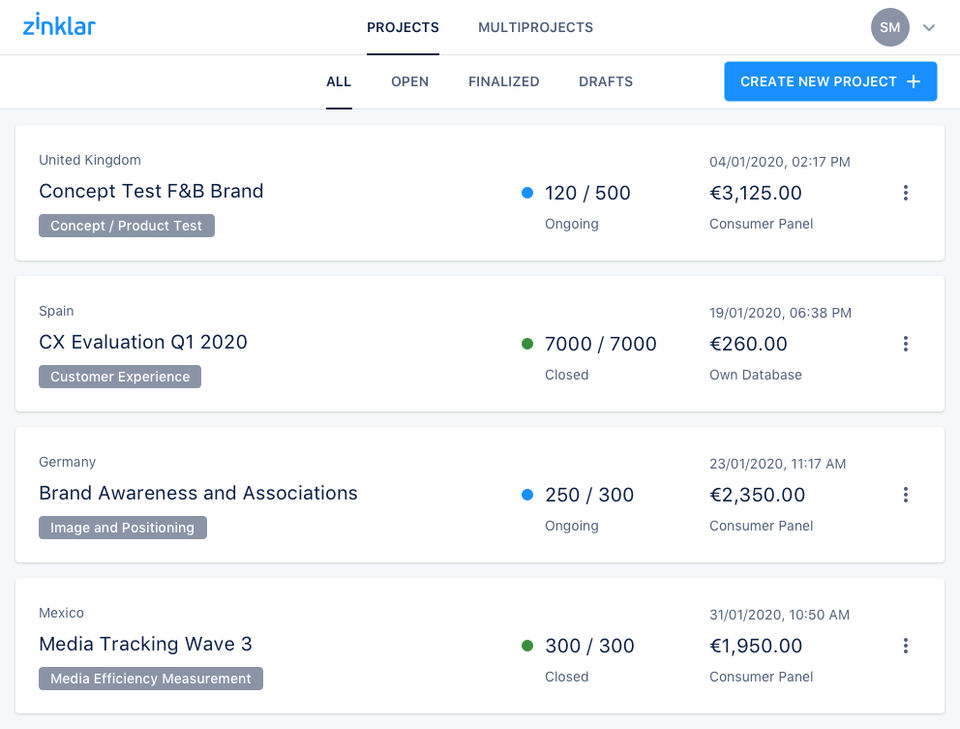Click the Customer Experience tag

point(120,377)
